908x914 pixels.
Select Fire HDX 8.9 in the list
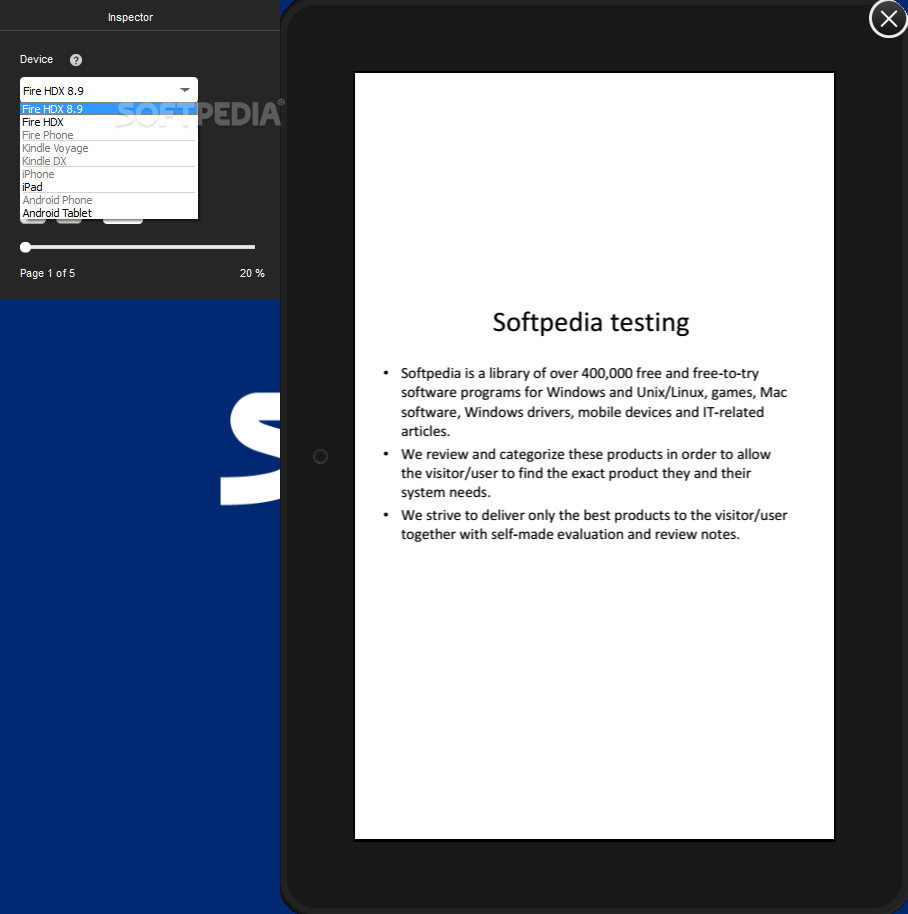(109, 109)
